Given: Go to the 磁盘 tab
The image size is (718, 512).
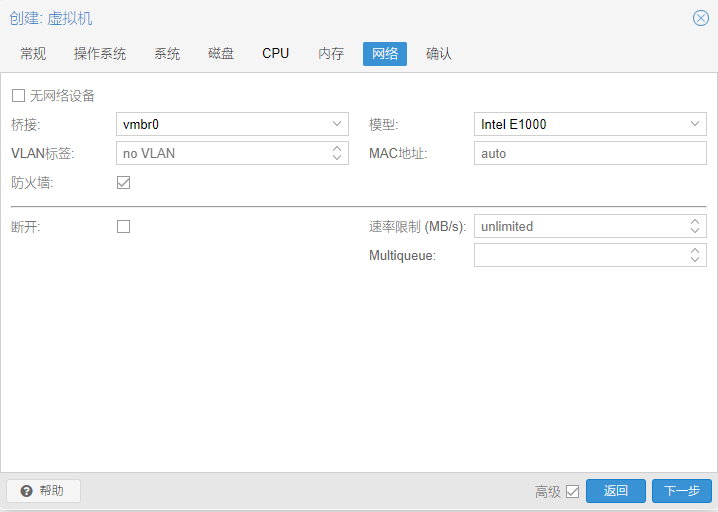Looking at the screenshot, I should (221, 54).
